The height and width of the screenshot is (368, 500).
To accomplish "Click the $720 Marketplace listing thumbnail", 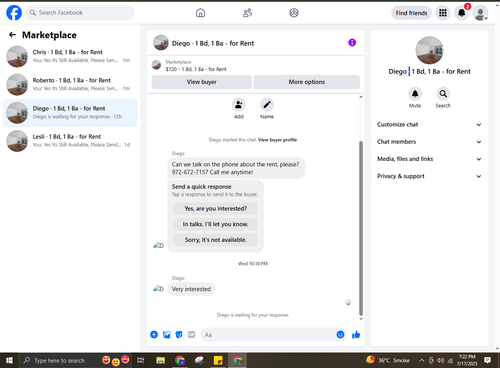I will point(157,65).
